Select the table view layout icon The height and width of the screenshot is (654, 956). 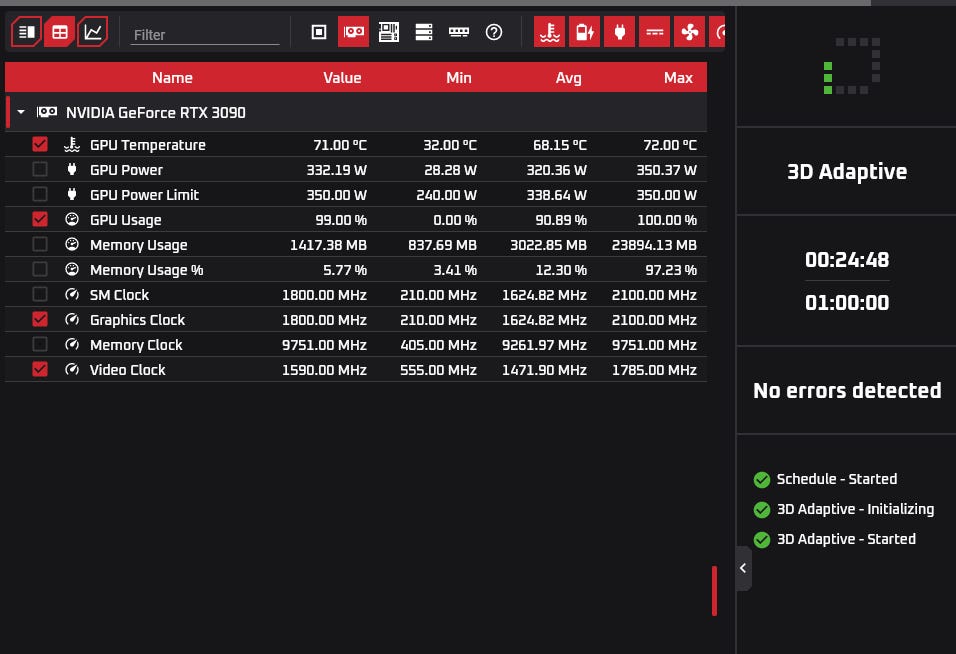pos(60,32)
